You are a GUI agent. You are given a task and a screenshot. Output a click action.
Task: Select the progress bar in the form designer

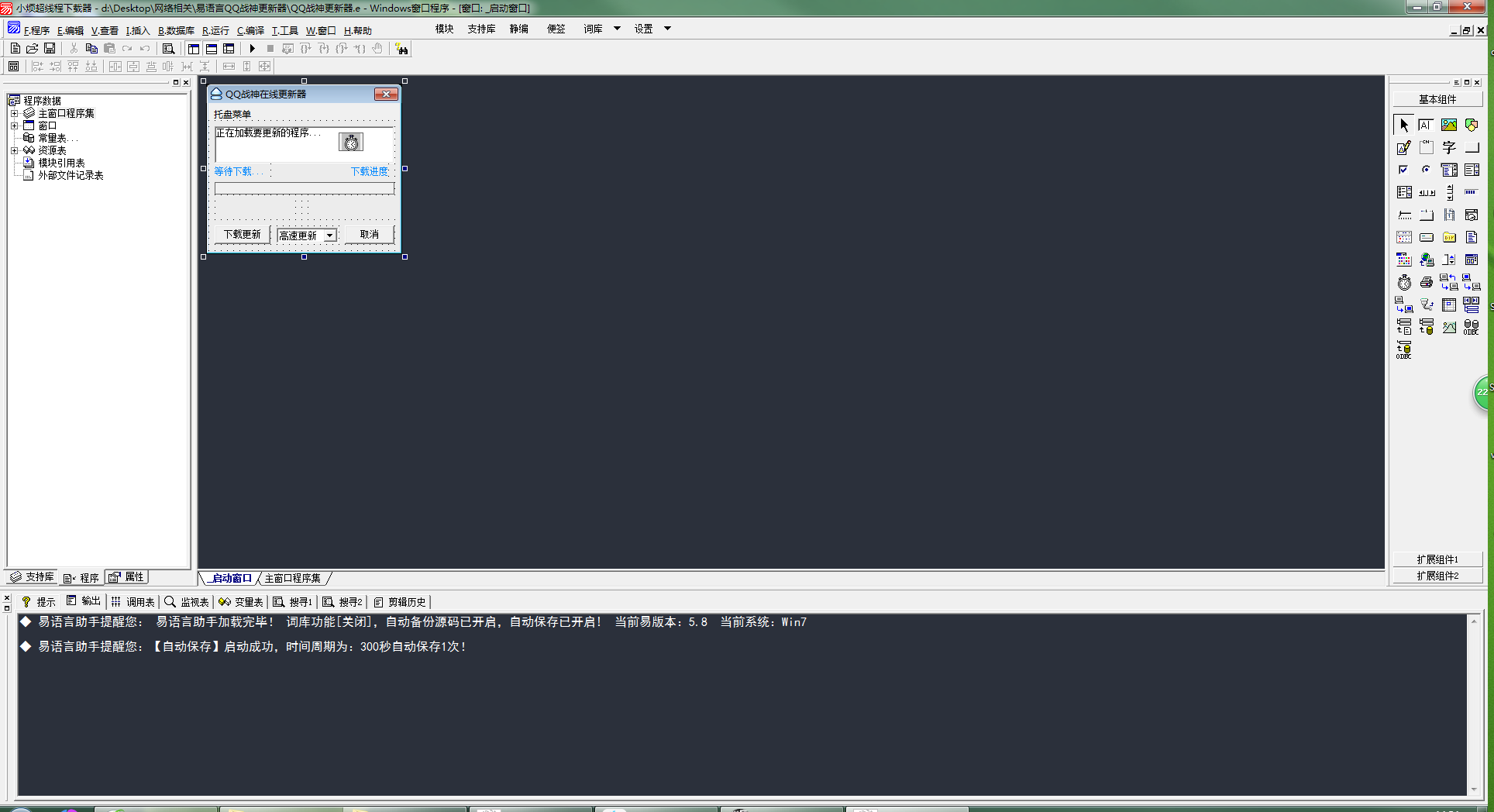pos(305,188)
